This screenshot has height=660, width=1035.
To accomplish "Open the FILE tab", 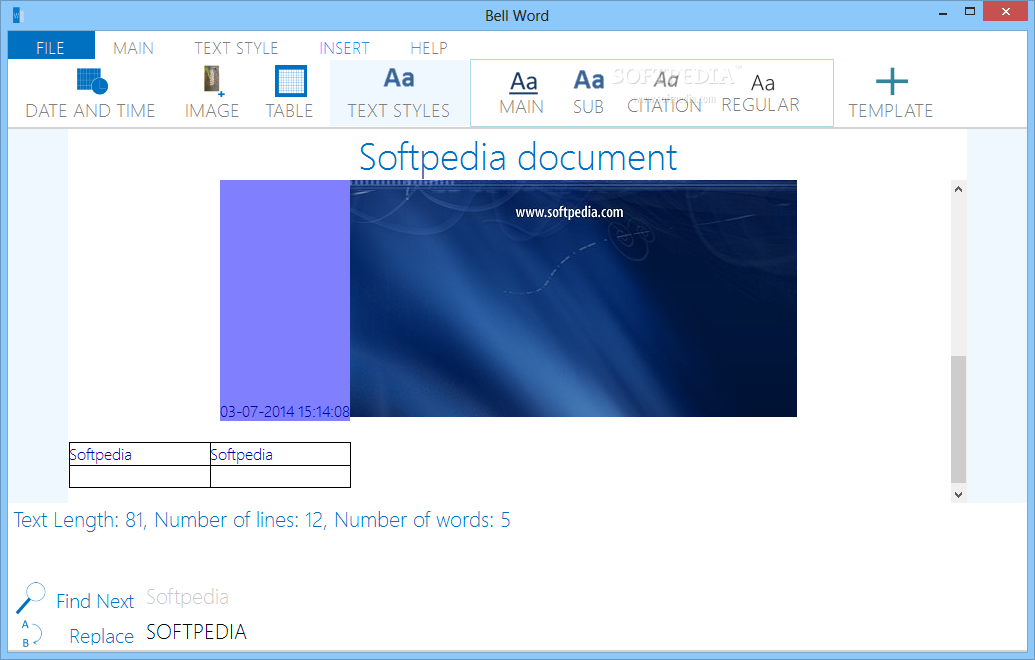I will pyautogui.click(x=51, y=48).
